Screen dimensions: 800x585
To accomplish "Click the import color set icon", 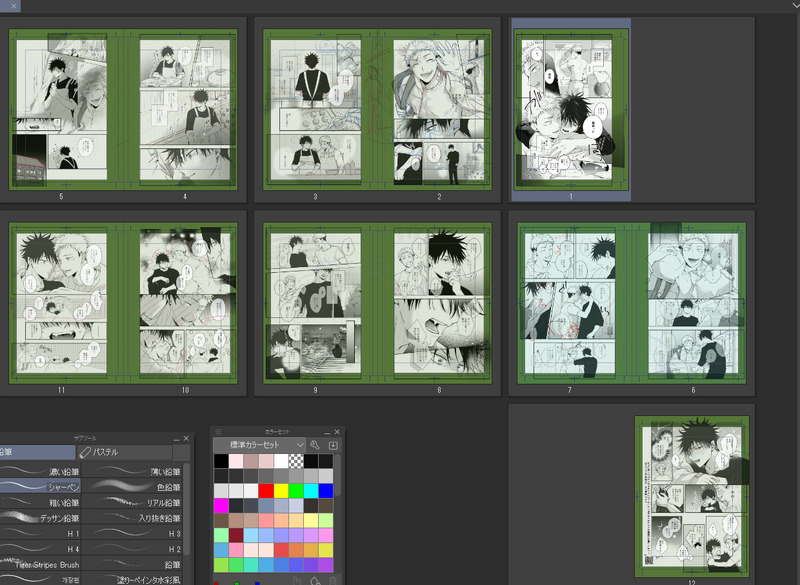I will [x=333, y=445].
